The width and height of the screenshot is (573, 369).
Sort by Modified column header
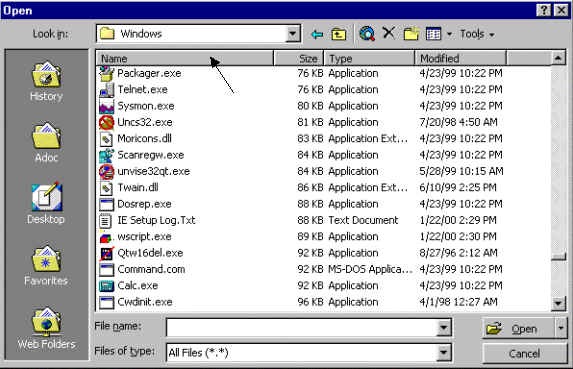460,58
